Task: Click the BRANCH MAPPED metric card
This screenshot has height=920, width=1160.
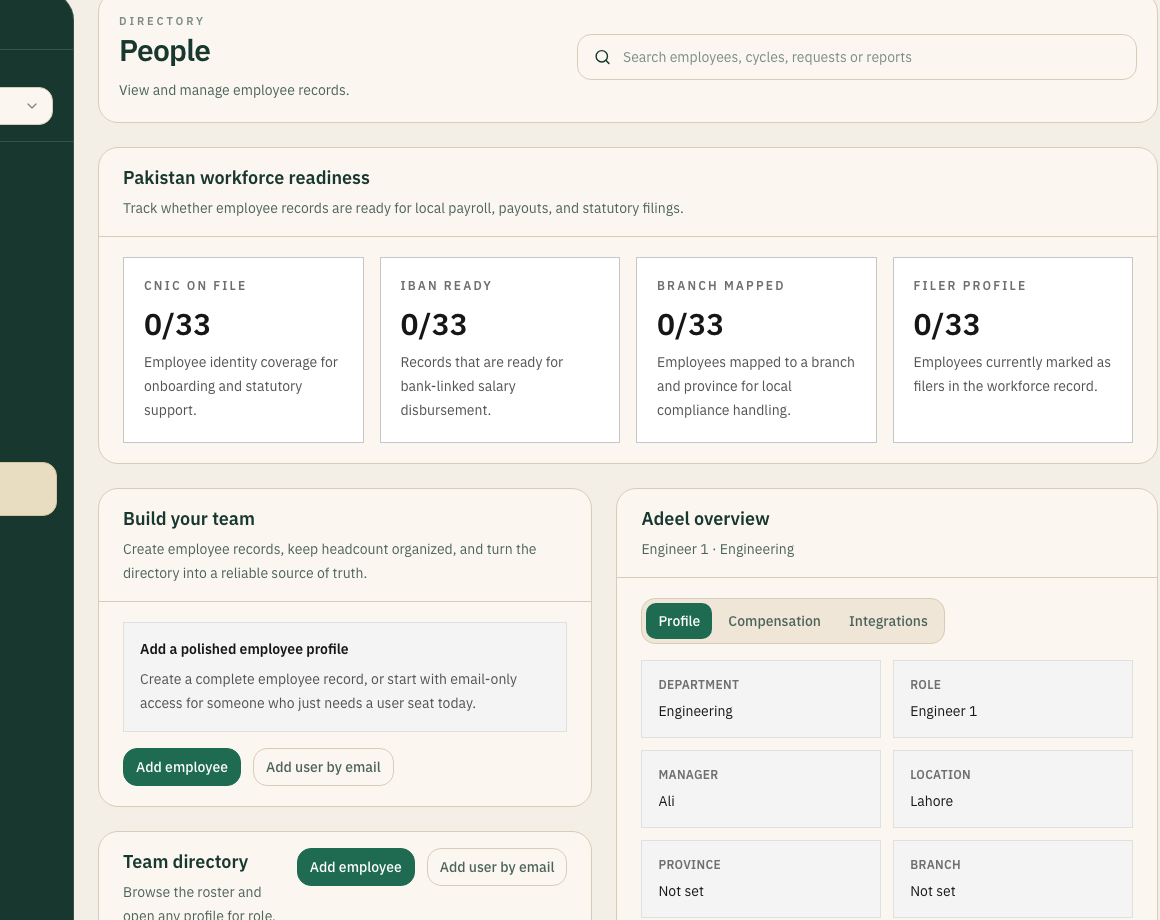Action: click(x=756, y=349)
